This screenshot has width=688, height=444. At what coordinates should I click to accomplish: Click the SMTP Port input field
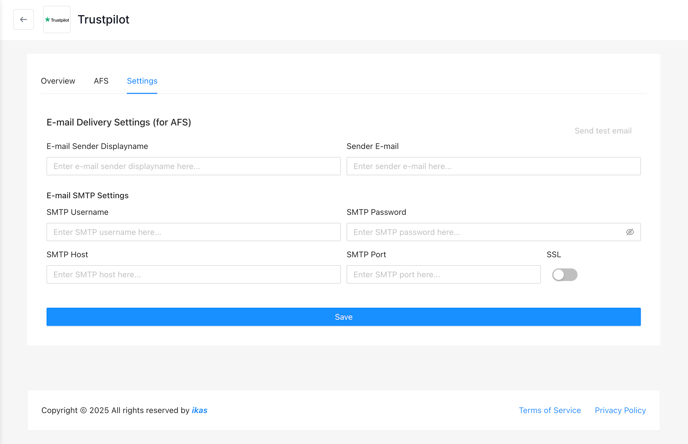point(444,275)
